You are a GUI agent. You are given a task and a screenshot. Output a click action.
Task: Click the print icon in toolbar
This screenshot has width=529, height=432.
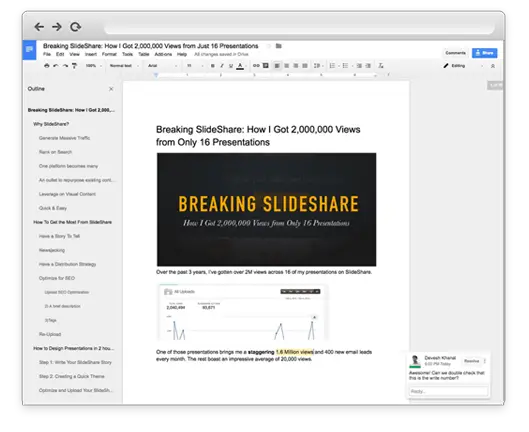(x=47, y=65)
